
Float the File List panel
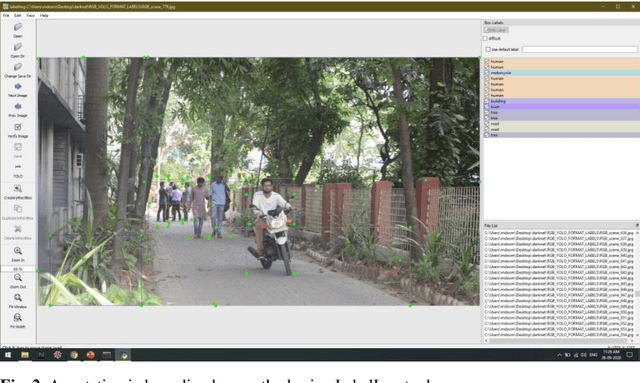(x=637, y=225)
